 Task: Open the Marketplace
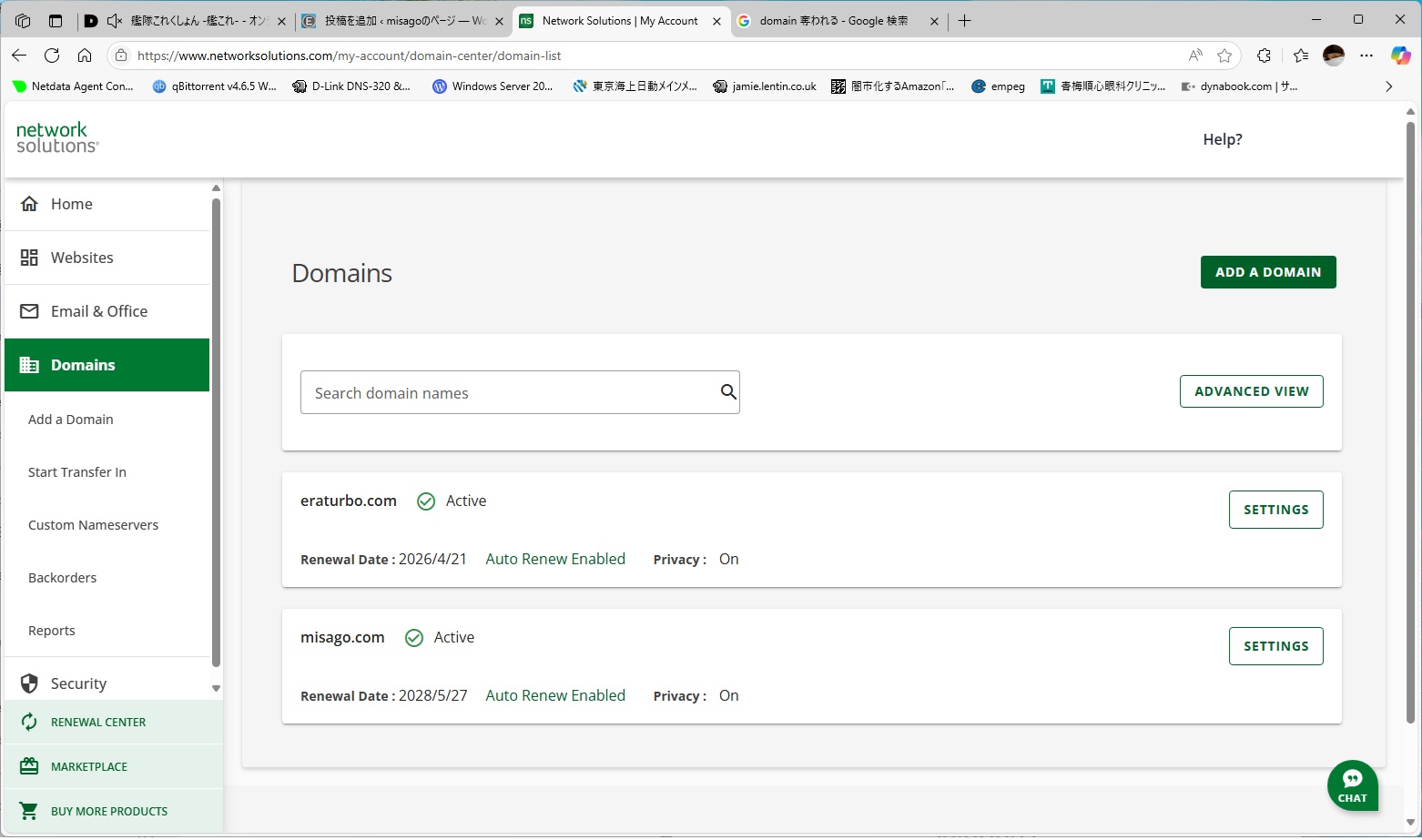tap(114, 766)
